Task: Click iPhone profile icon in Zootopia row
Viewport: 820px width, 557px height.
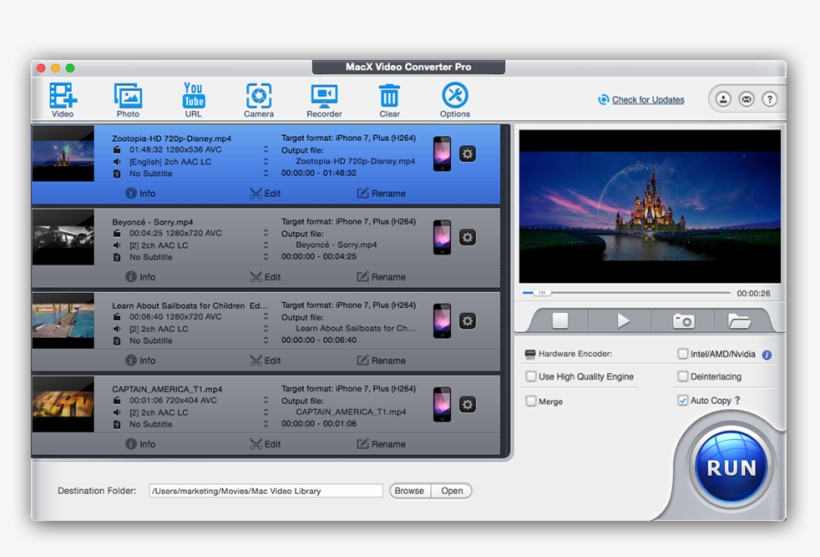Action: click(442, 154)
